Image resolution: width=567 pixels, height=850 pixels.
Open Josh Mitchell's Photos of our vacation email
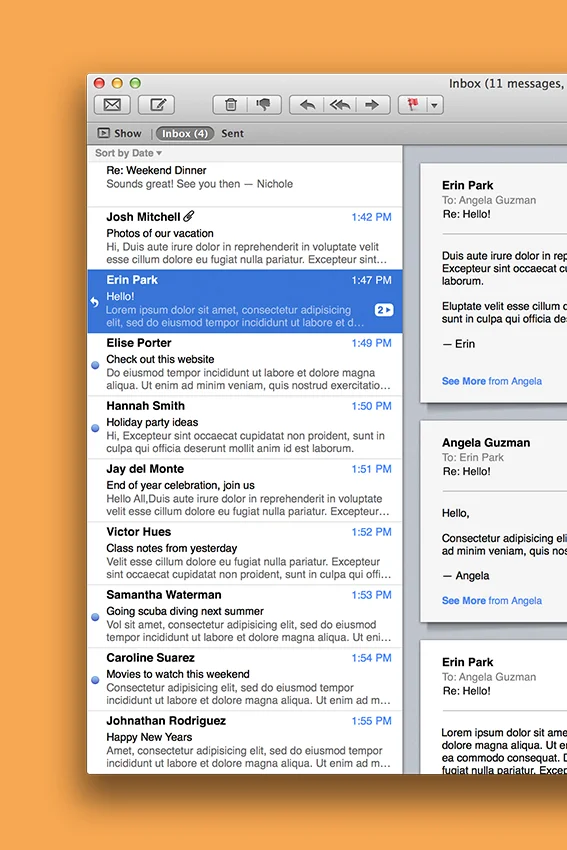[245, 238]
